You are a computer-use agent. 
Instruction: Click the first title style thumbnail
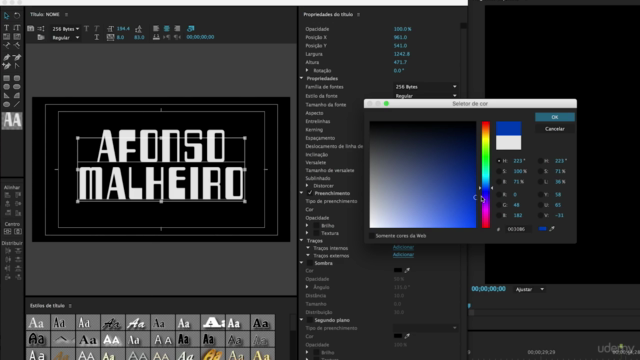coord(37,322)
